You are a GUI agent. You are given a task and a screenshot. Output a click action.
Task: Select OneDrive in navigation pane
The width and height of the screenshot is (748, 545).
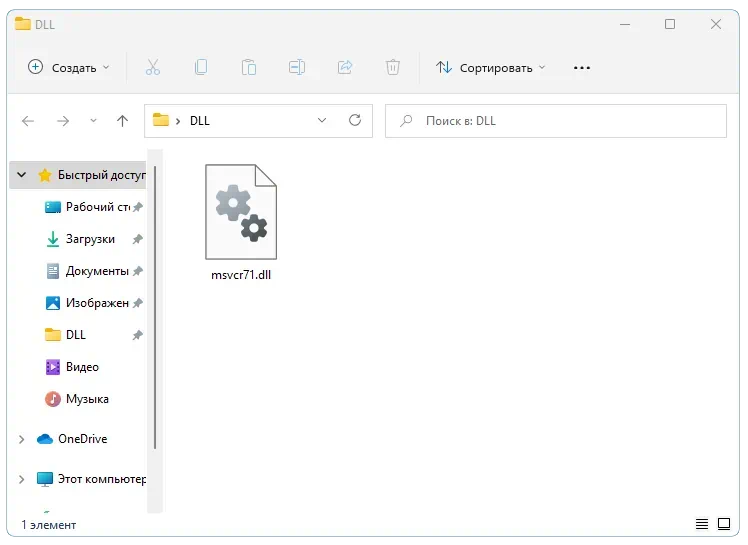[x=73, y=439]
